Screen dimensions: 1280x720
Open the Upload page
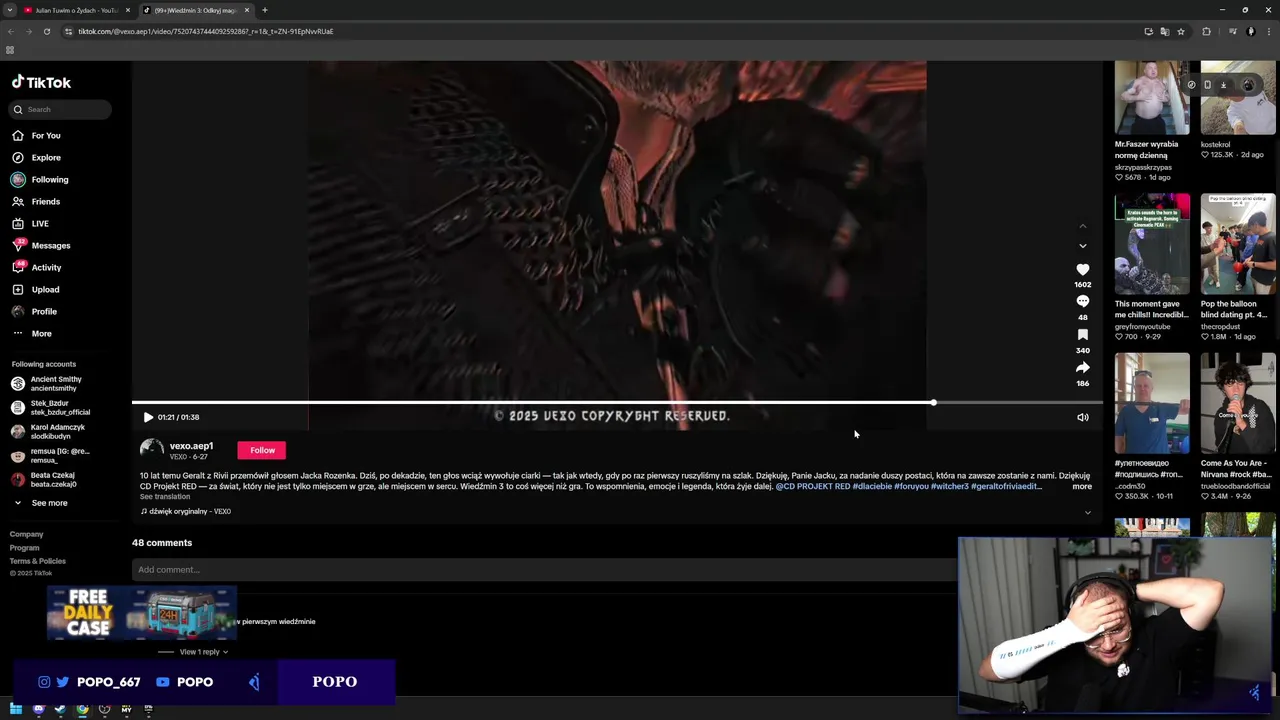pyautogui.click(x=36, y=289)
